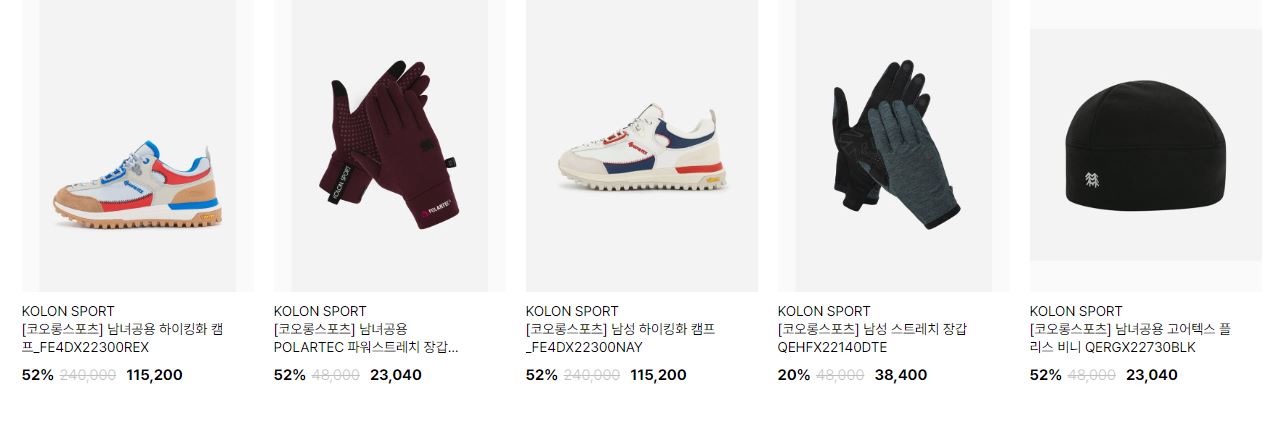Viewport: 1273px width, 422px height.
Task: Click KOLON SPORT brand above FE4DX22300REX shoe
Action: pos(68,311)
